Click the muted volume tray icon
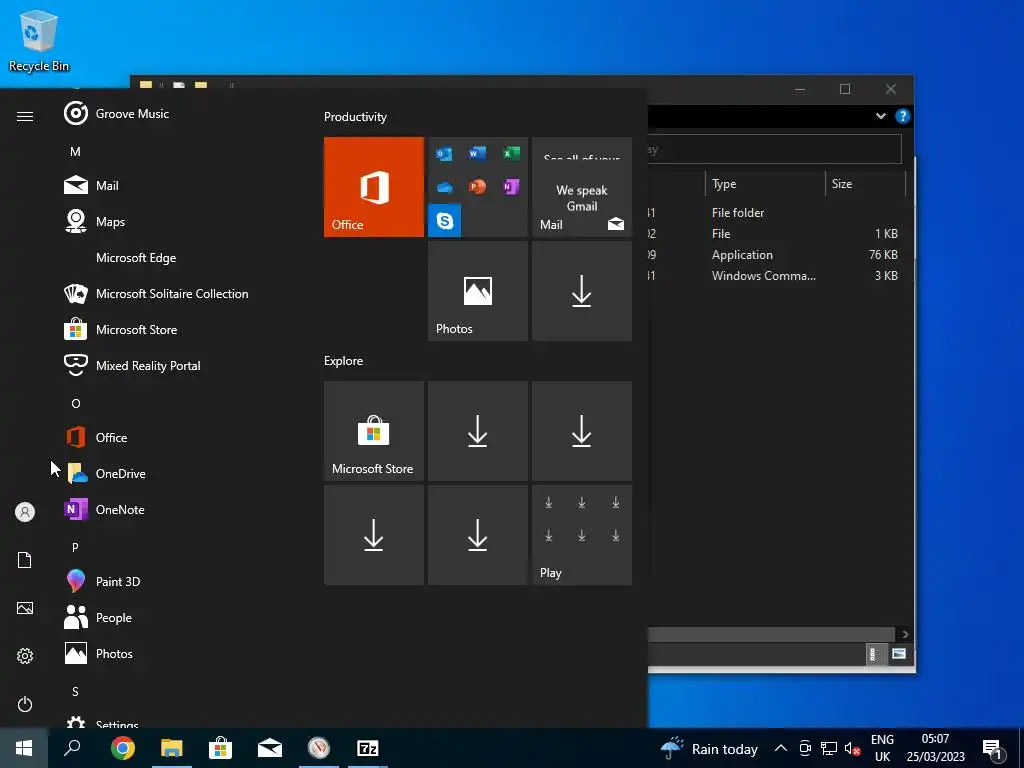The height and width of the screenshot is (768, 1024). click(852, 749)
